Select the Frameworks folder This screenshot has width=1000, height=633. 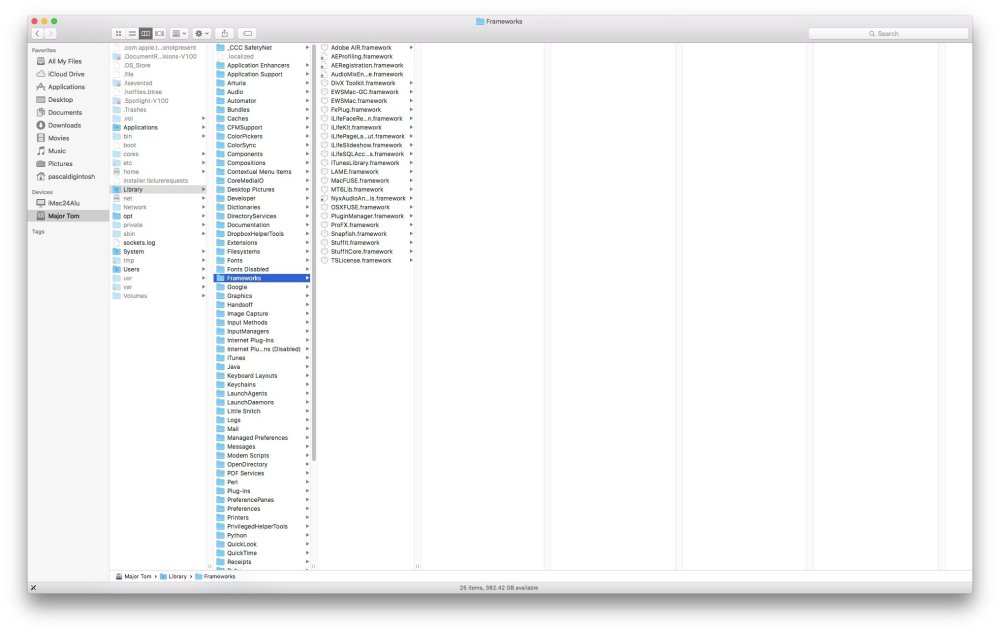coord(262,278)
